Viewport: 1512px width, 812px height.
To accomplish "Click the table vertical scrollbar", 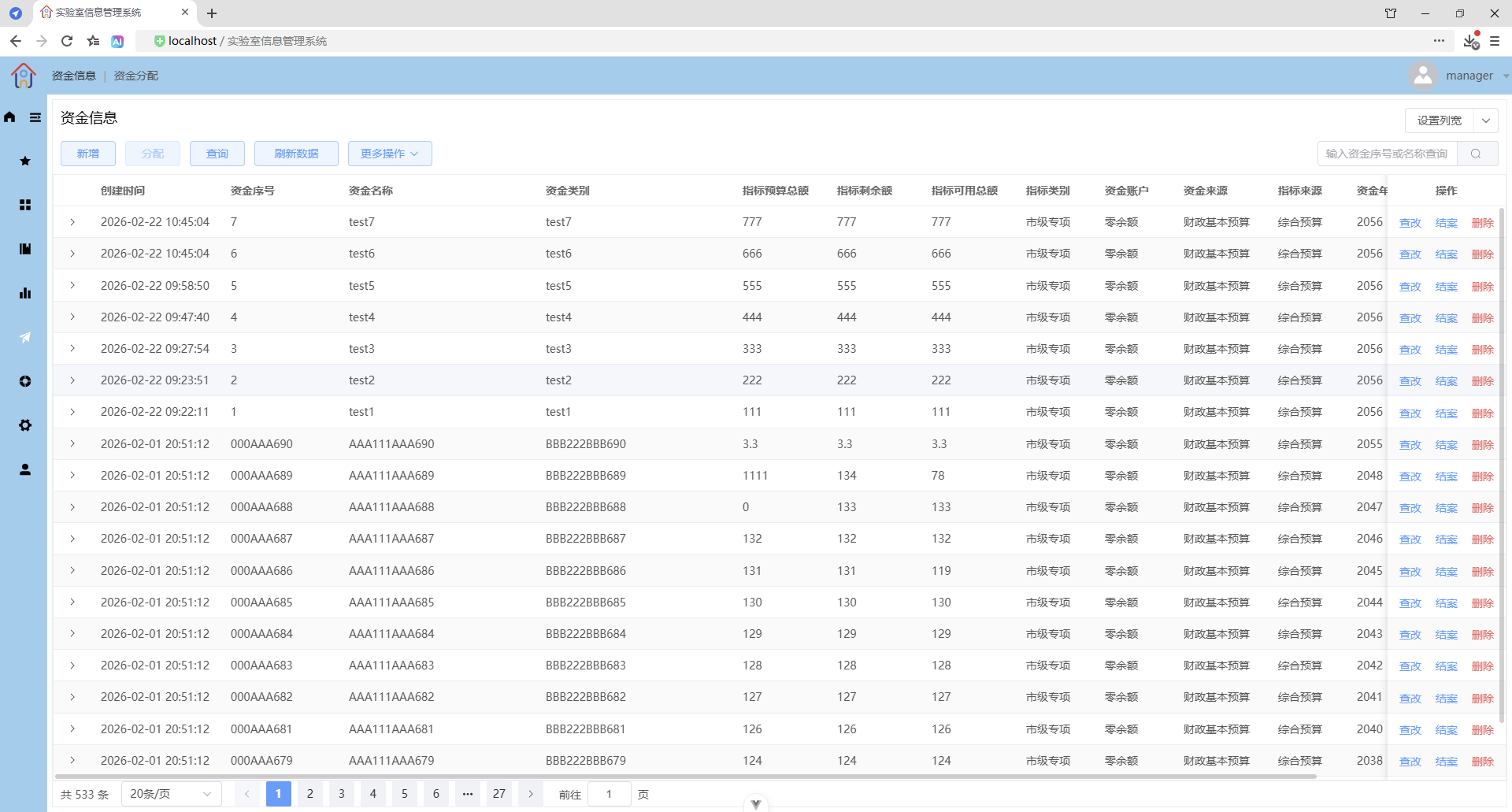I will point(1502,465).
